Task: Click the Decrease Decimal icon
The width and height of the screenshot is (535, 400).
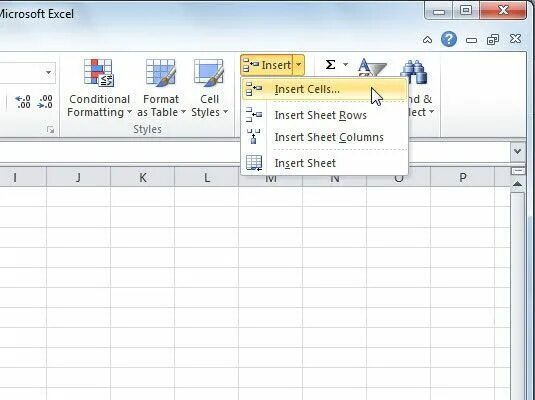Action: (45, 102)
